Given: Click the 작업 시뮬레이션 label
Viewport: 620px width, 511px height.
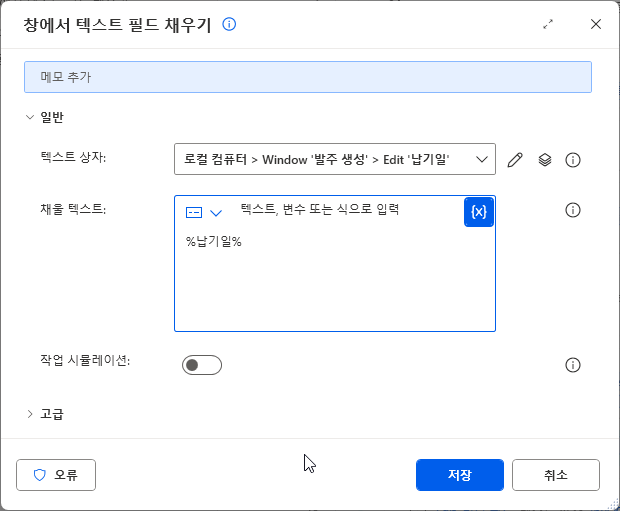Looking at the screenshot, I should pos(85,360).
